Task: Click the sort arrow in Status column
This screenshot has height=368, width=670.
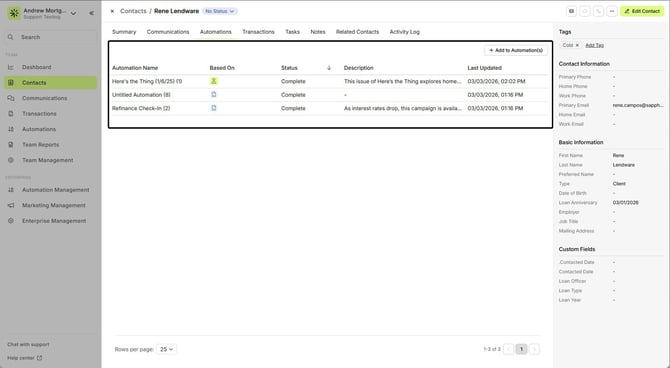Action: 329,68
